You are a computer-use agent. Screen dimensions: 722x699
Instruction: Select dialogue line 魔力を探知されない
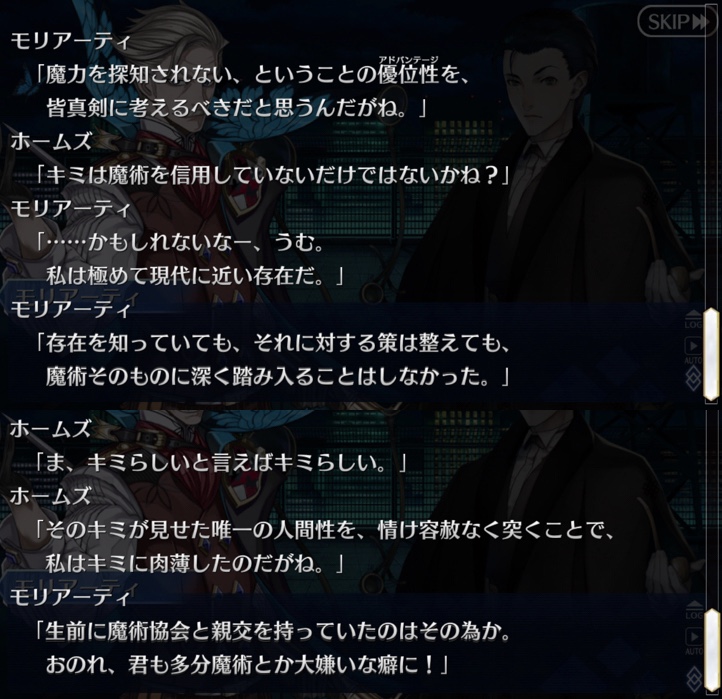pos(254,75)
